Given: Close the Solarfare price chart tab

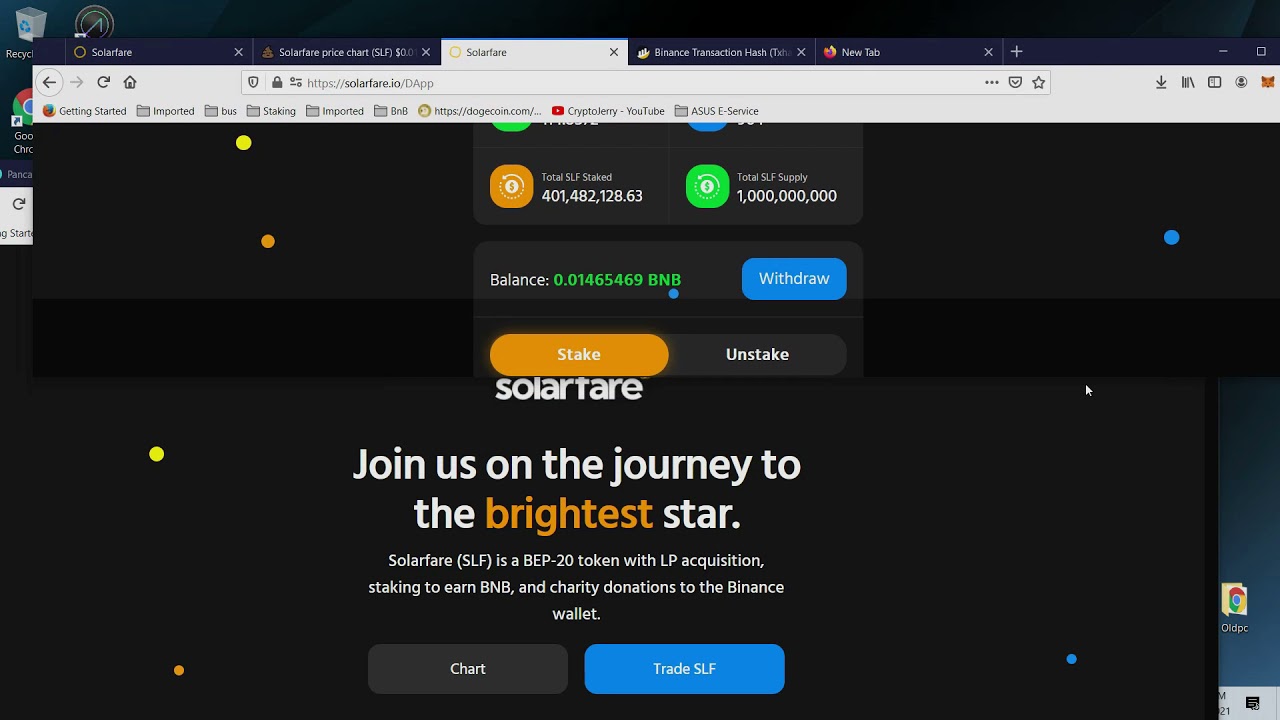Looking at the screenshot, I should (426, 52).
